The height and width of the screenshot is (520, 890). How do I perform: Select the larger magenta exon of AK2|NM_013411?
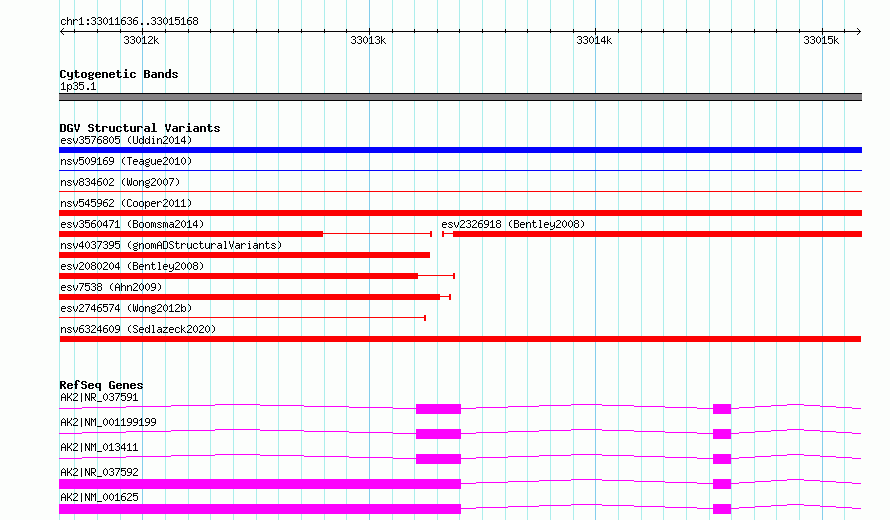tap(438, 459)
